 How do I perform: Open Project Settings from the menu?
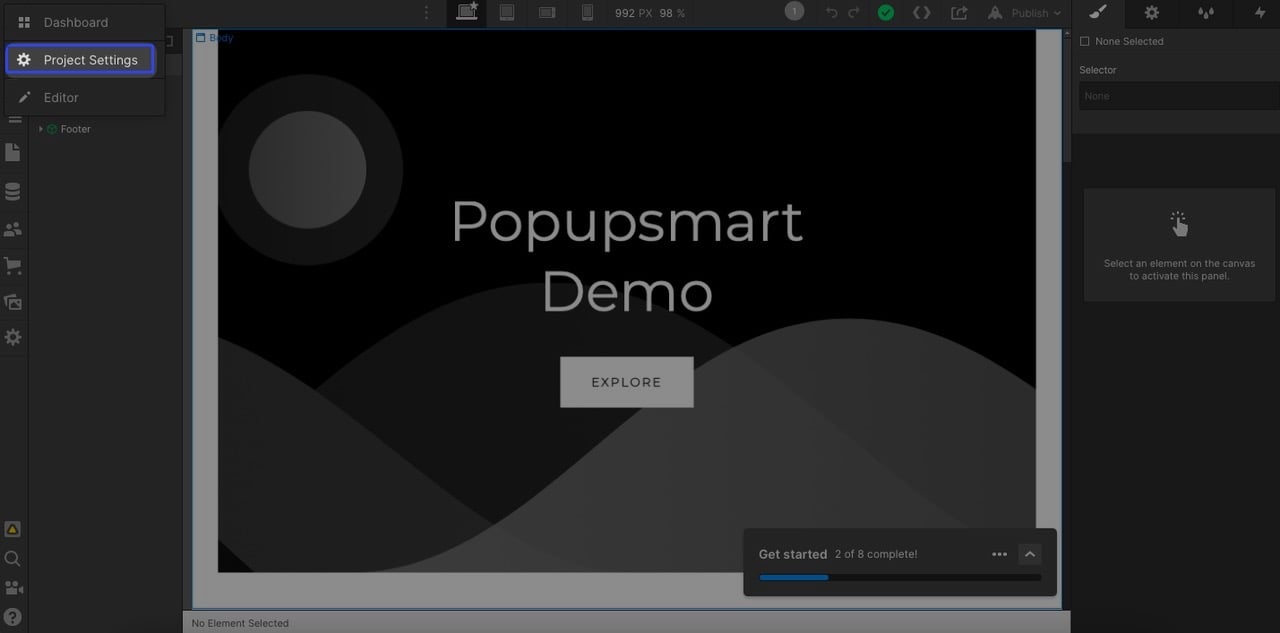[x=80, y=60]
